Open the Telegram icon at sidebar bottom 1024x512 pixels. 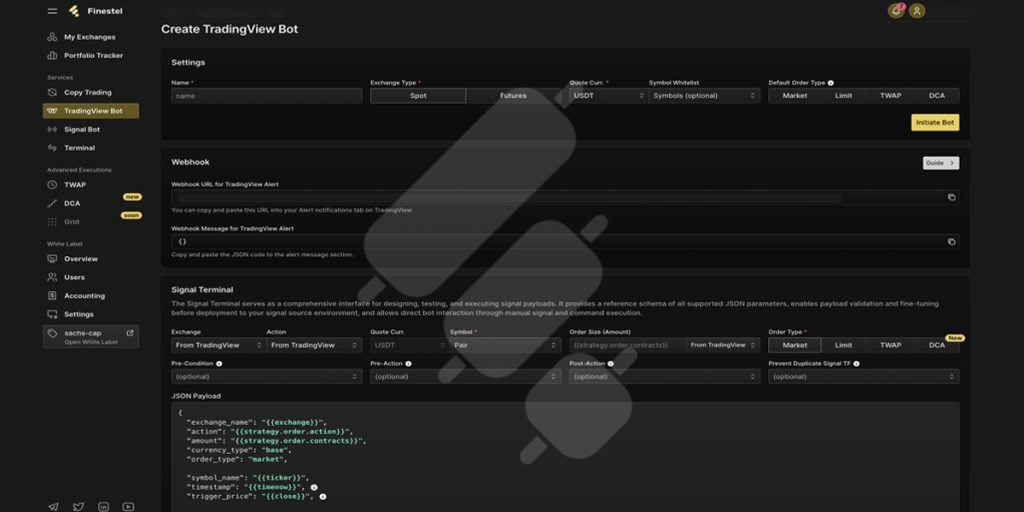(x=54, y=506)
